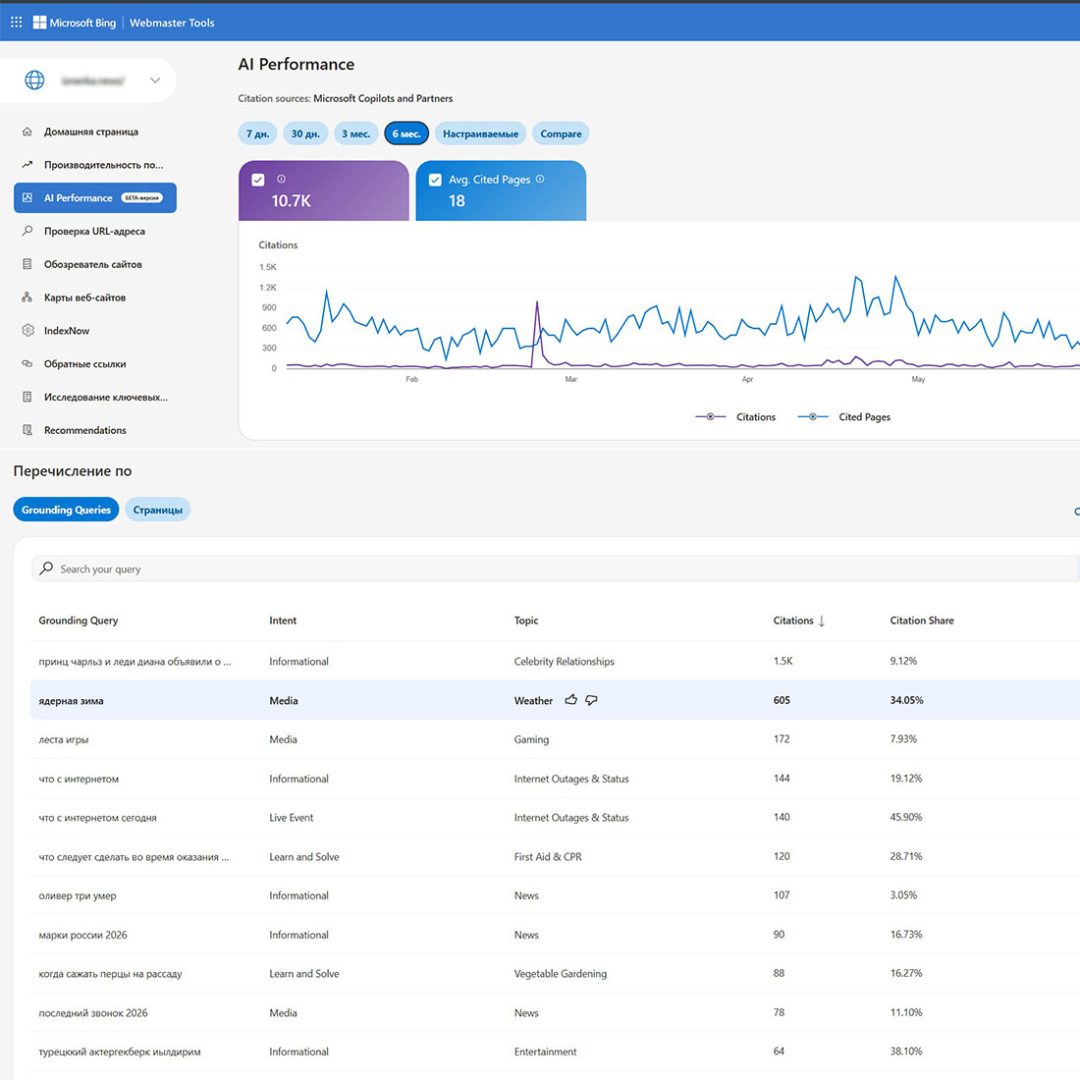
Task: Click the Microsoft Bing logo
Action: (74, 23)
